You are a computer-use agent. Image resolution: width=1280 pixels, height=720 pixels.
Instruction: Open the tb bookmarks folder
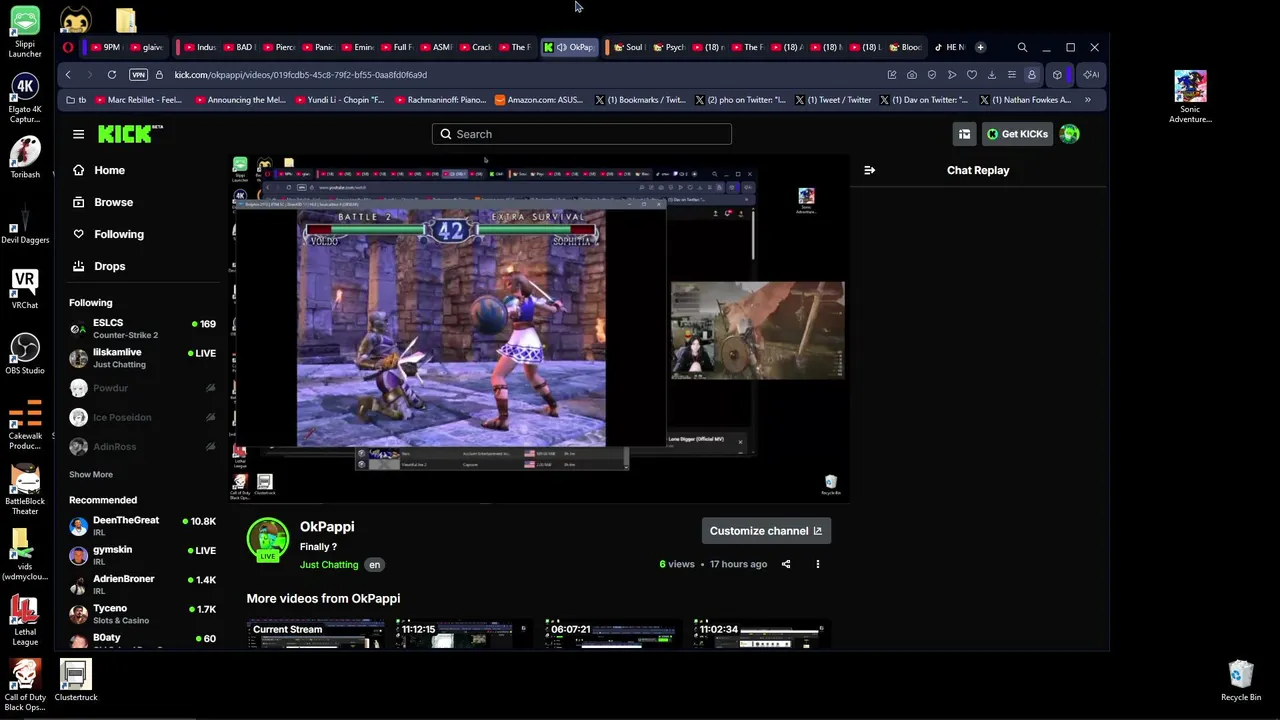(x=76, y=100)
